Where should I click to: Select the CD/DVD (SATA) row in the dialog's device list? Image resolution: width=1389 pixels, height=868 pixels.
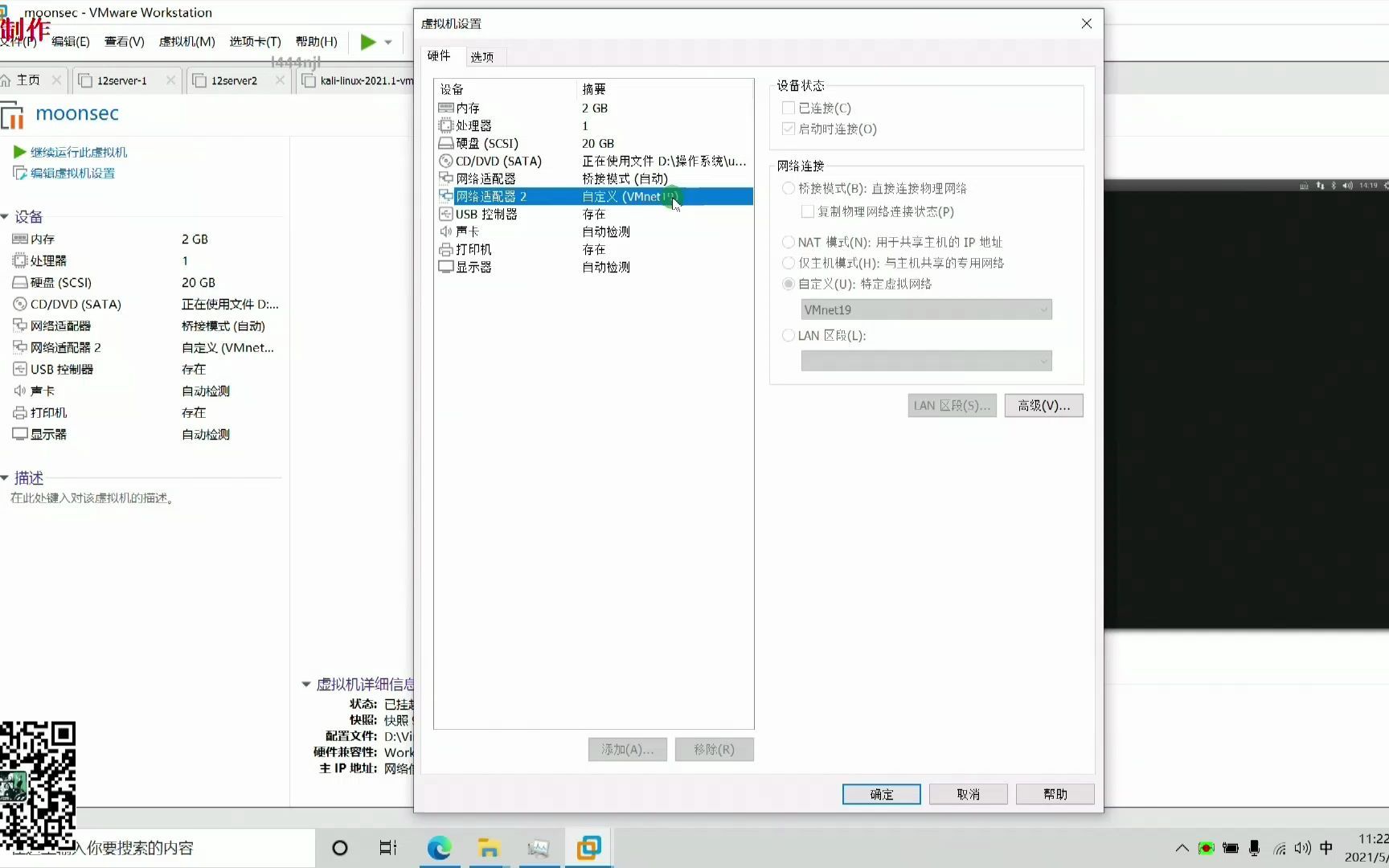point(593,161)
